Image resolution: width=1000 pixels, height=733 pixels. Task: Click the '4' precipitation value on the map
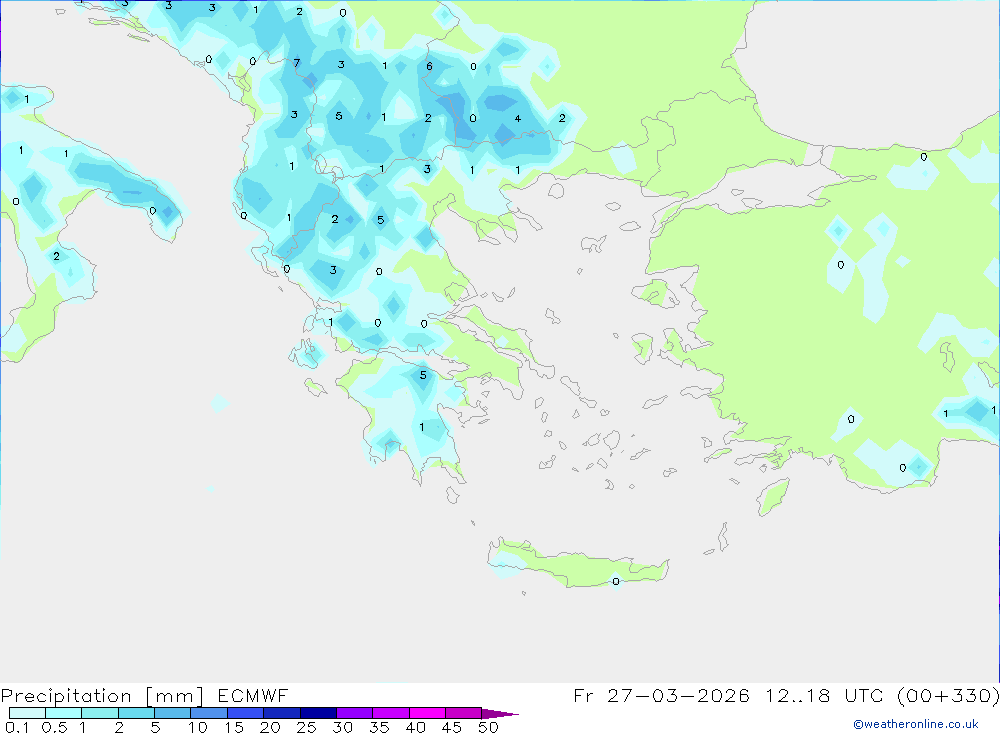pyautogui.click(x=518, y=118)
